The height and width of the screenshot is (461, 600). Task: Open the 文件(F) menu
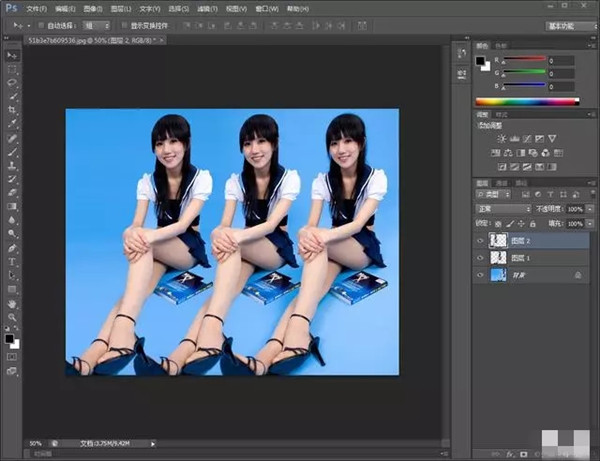tap(36, 8)
